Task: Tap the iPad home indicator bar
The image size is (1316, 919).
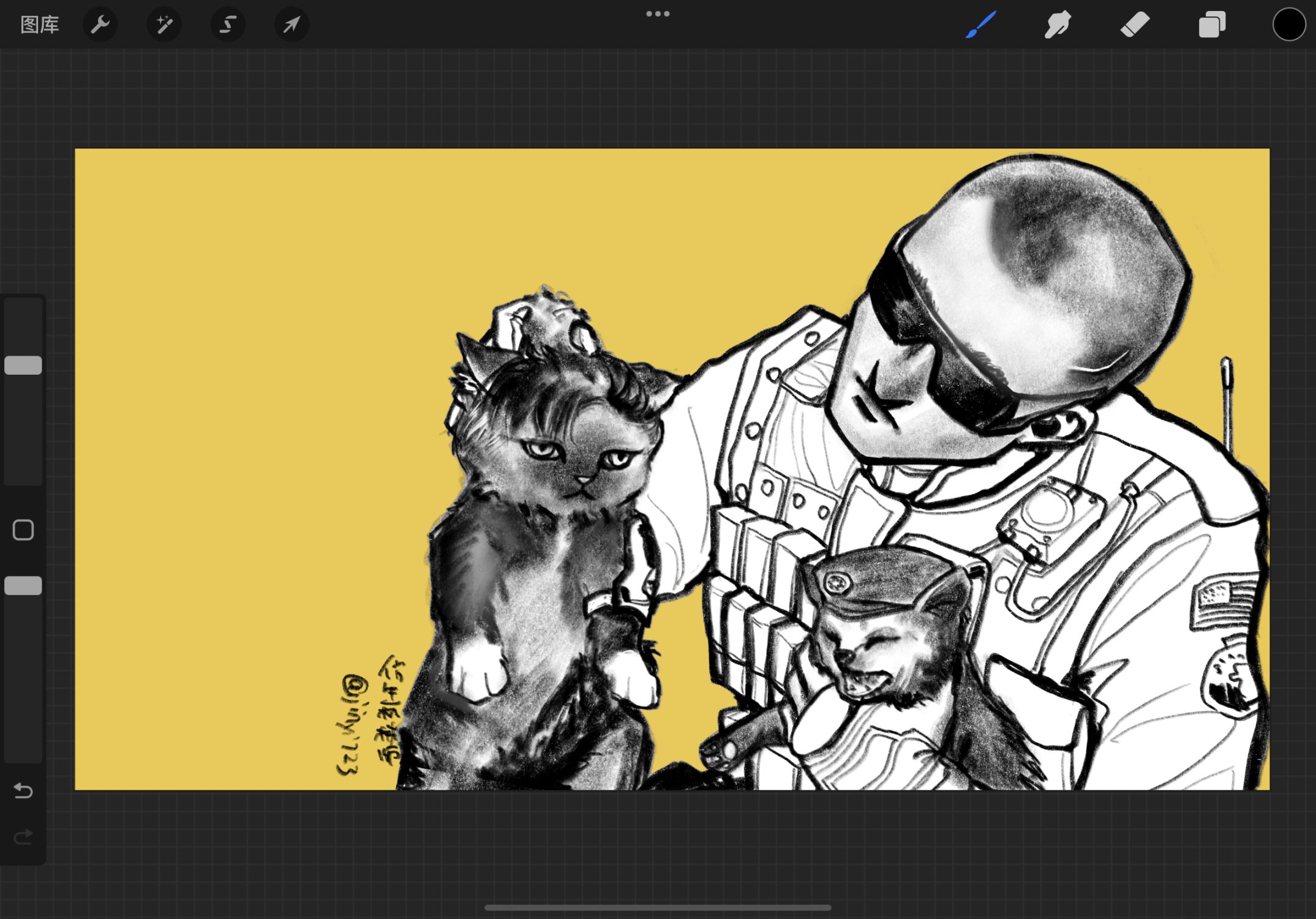Action: point(658,907)
